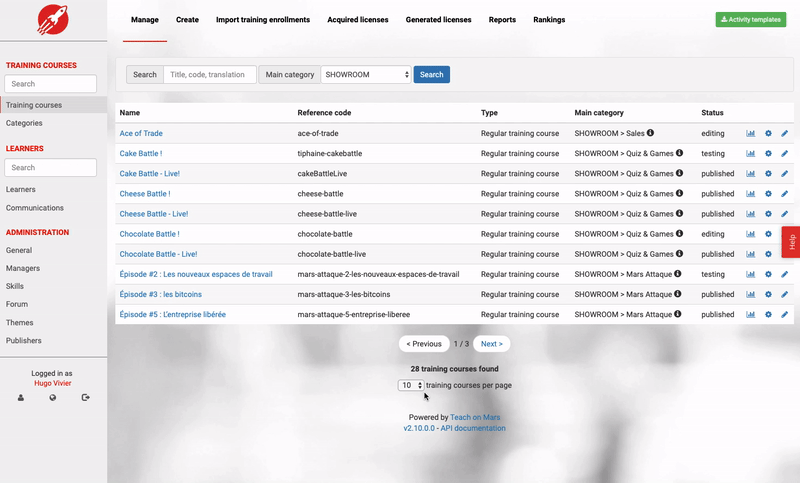Open the Acquired licenses tab
This screenshot has width=800, height=483.
[358, 20]
